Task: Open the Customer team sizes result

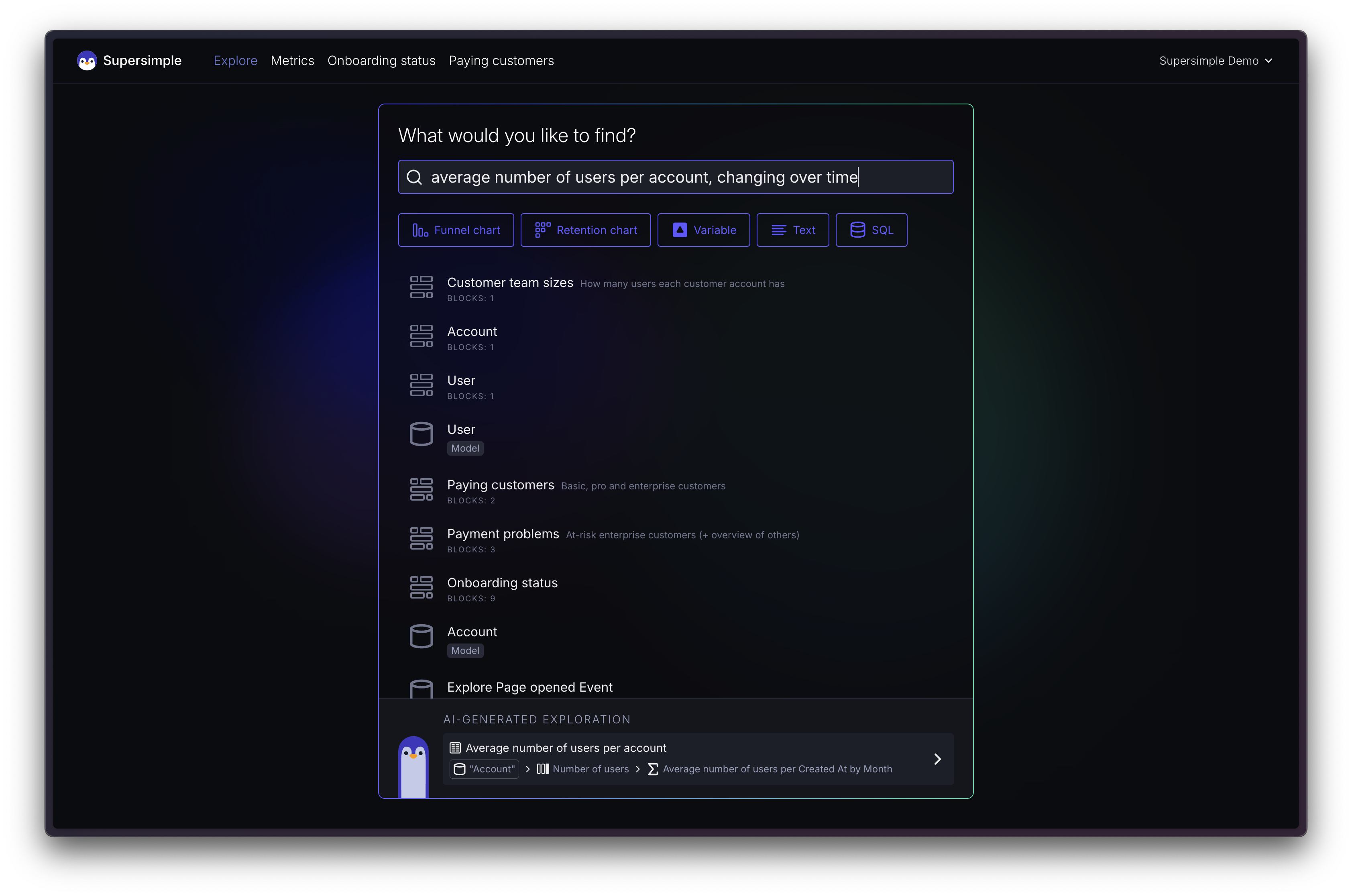Action: point(510,283)
